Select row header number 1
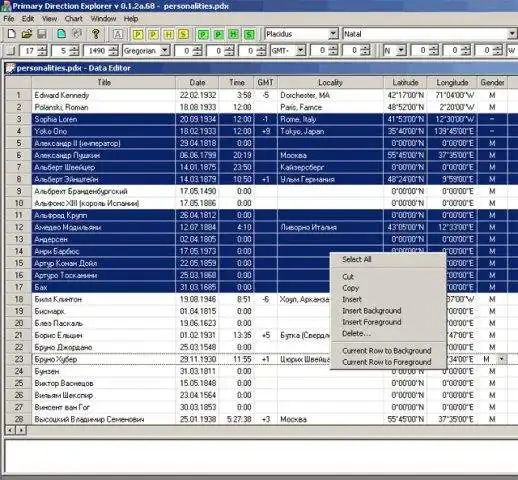This screenshot has height=480, width=518. click(x=19, y=95)
